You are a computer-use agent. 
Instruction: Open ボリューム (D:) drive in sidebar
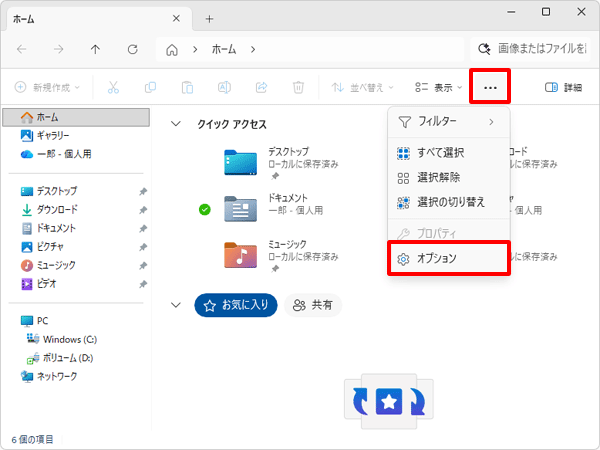[60, 358]
